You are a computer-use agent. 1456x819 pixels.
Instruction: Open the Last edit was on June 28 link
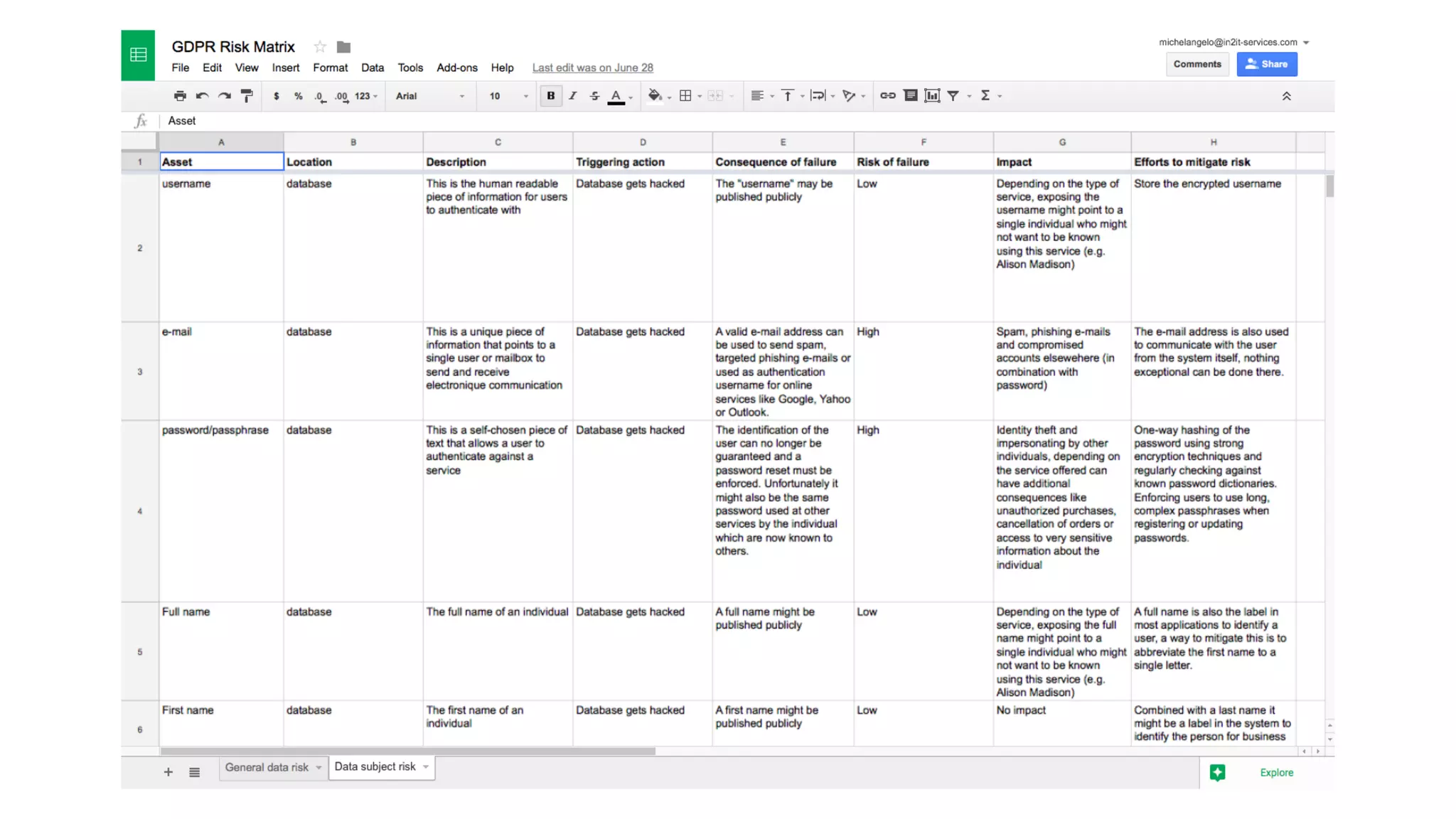point(592,68)
